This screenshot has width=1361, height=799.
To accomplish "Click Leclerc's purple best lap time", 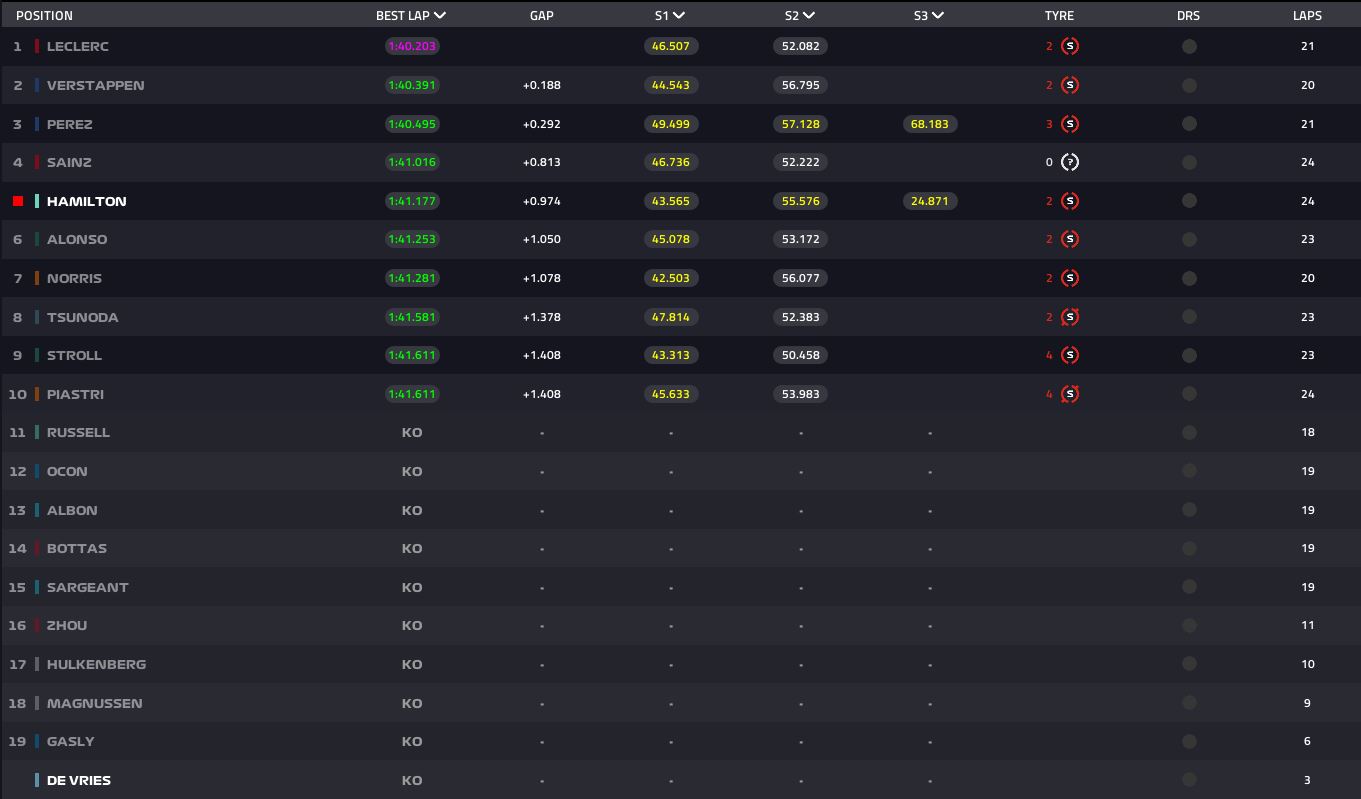I will coord(412,46).
